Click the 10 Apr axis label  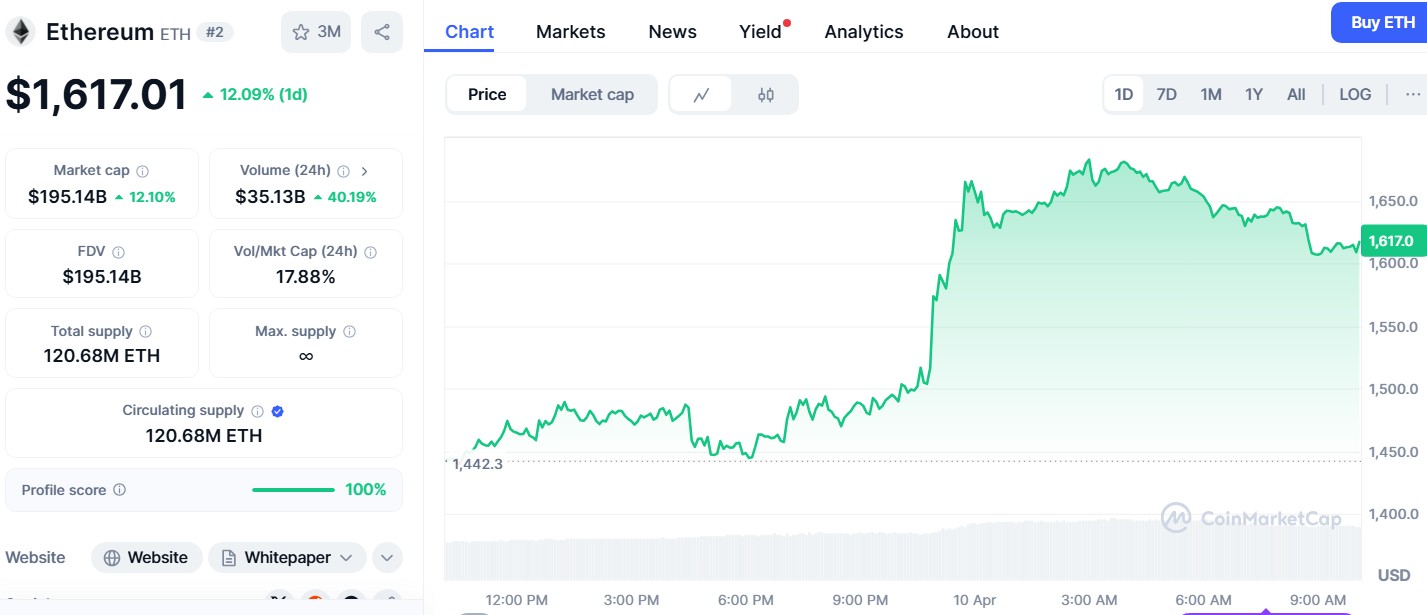click(975, 600)
